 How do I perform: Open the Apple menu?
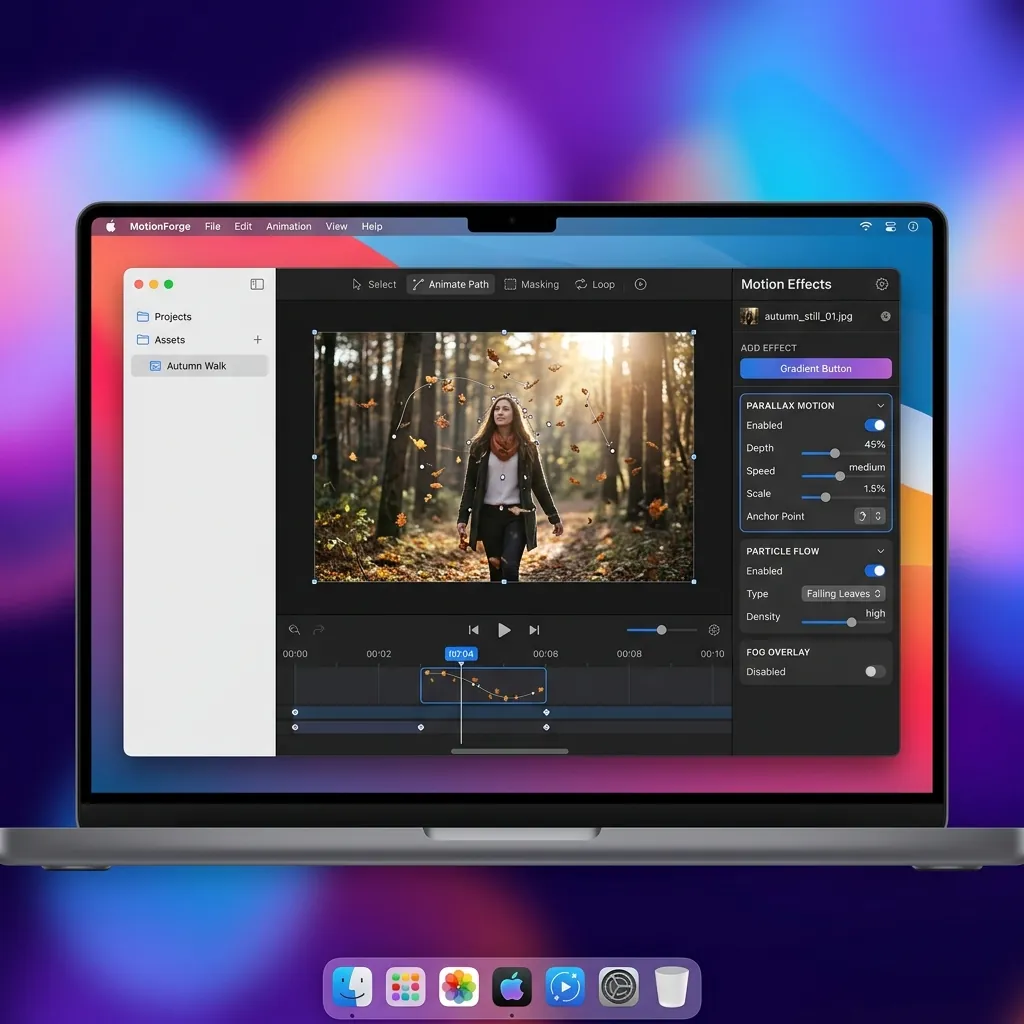[110, 227]
